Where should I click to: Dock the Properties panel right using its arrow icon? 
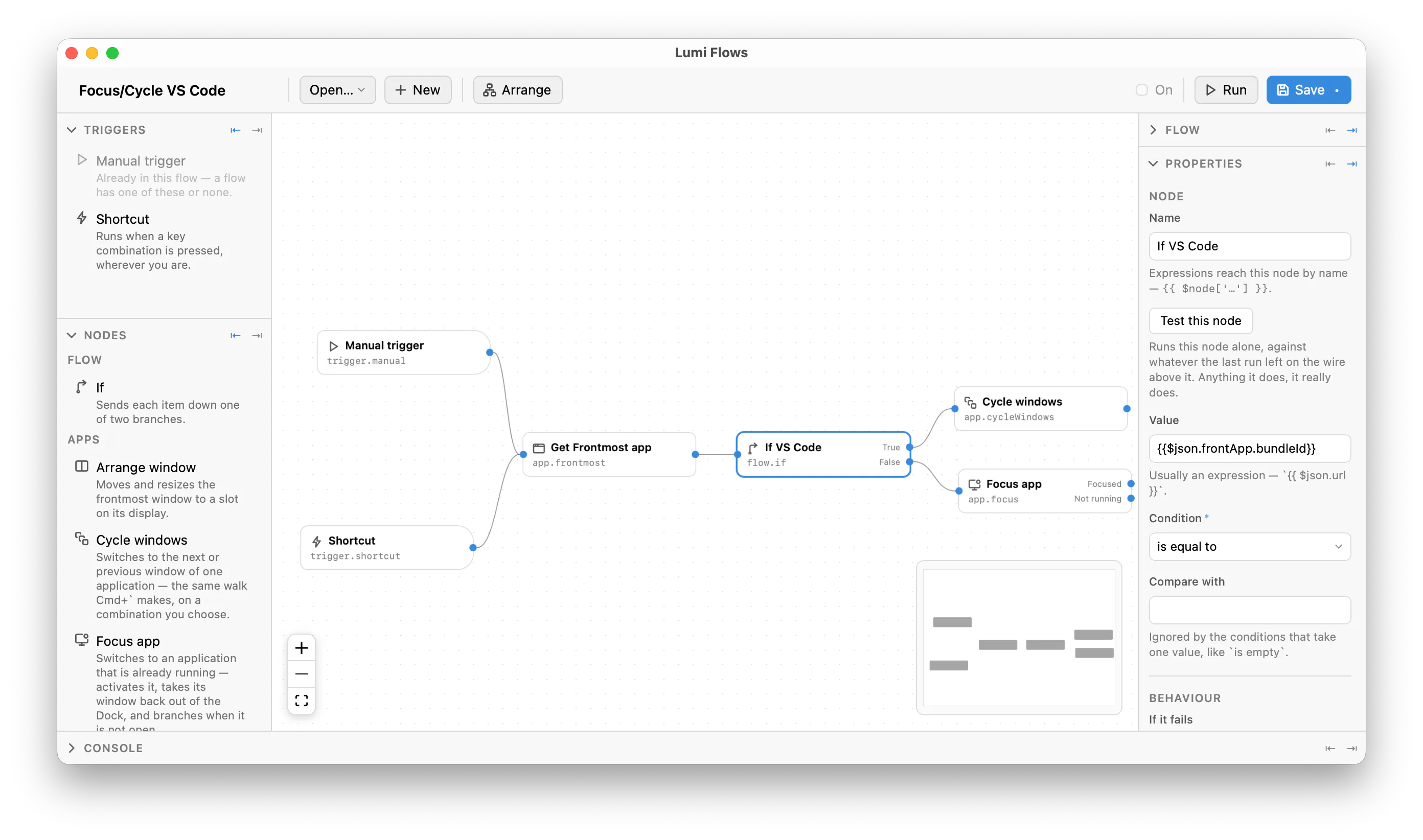[1351, 164]
